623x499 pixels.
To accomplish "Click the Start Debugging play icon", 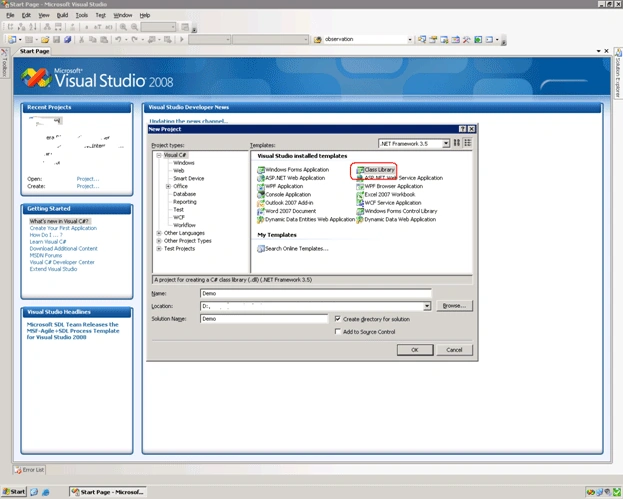I will pos(182,39).
